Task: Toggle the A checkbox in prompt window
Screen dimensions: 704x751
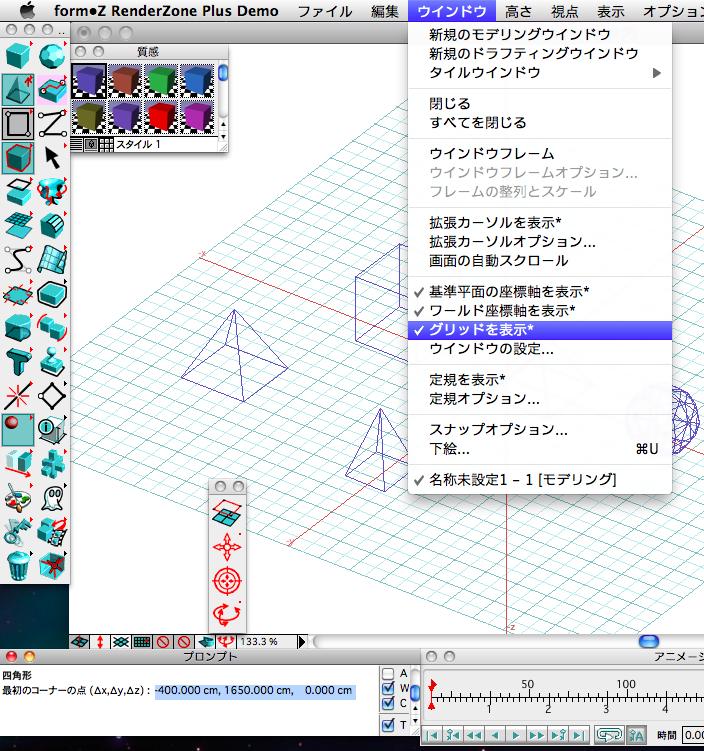Action: click(x=388, y=673)
